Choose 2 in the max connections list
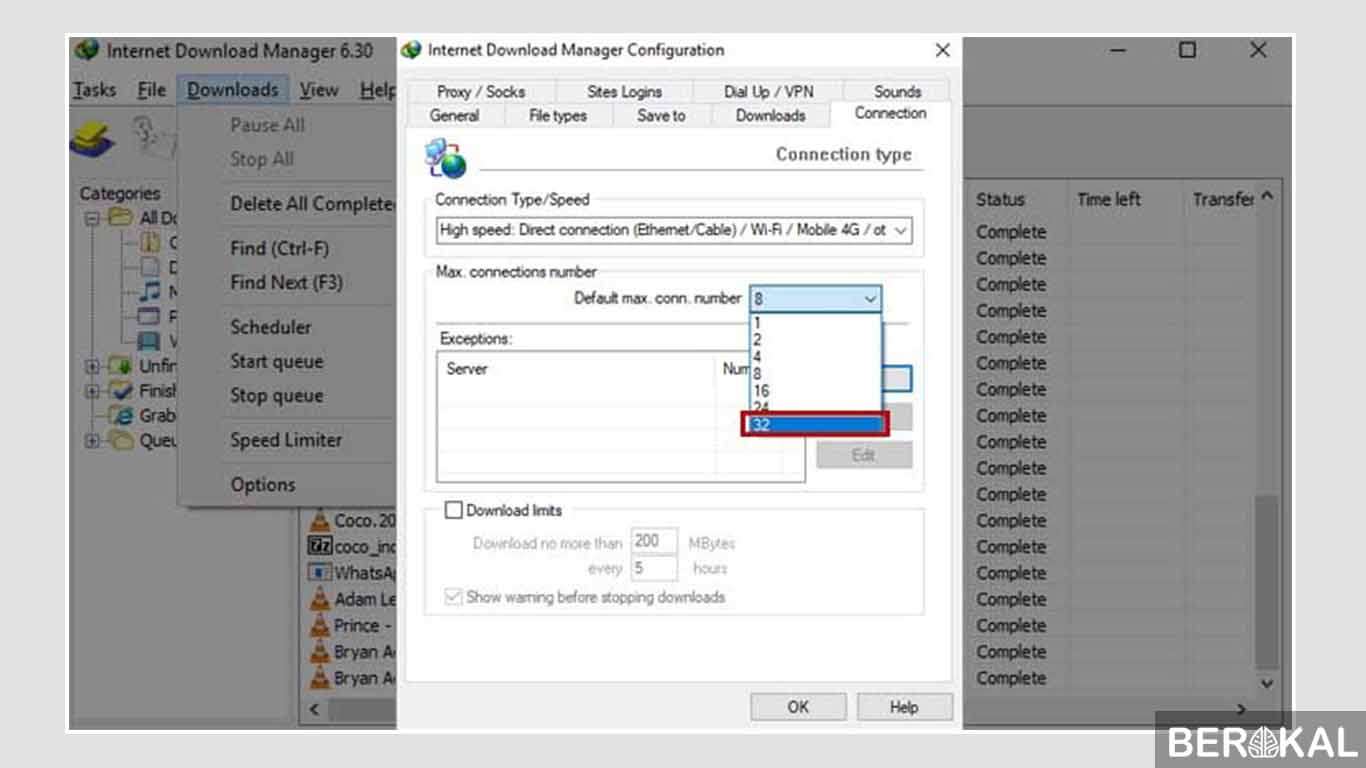The height and width of the screenshot is (768, 1366). pyautogui.click(x=815, y=339)
